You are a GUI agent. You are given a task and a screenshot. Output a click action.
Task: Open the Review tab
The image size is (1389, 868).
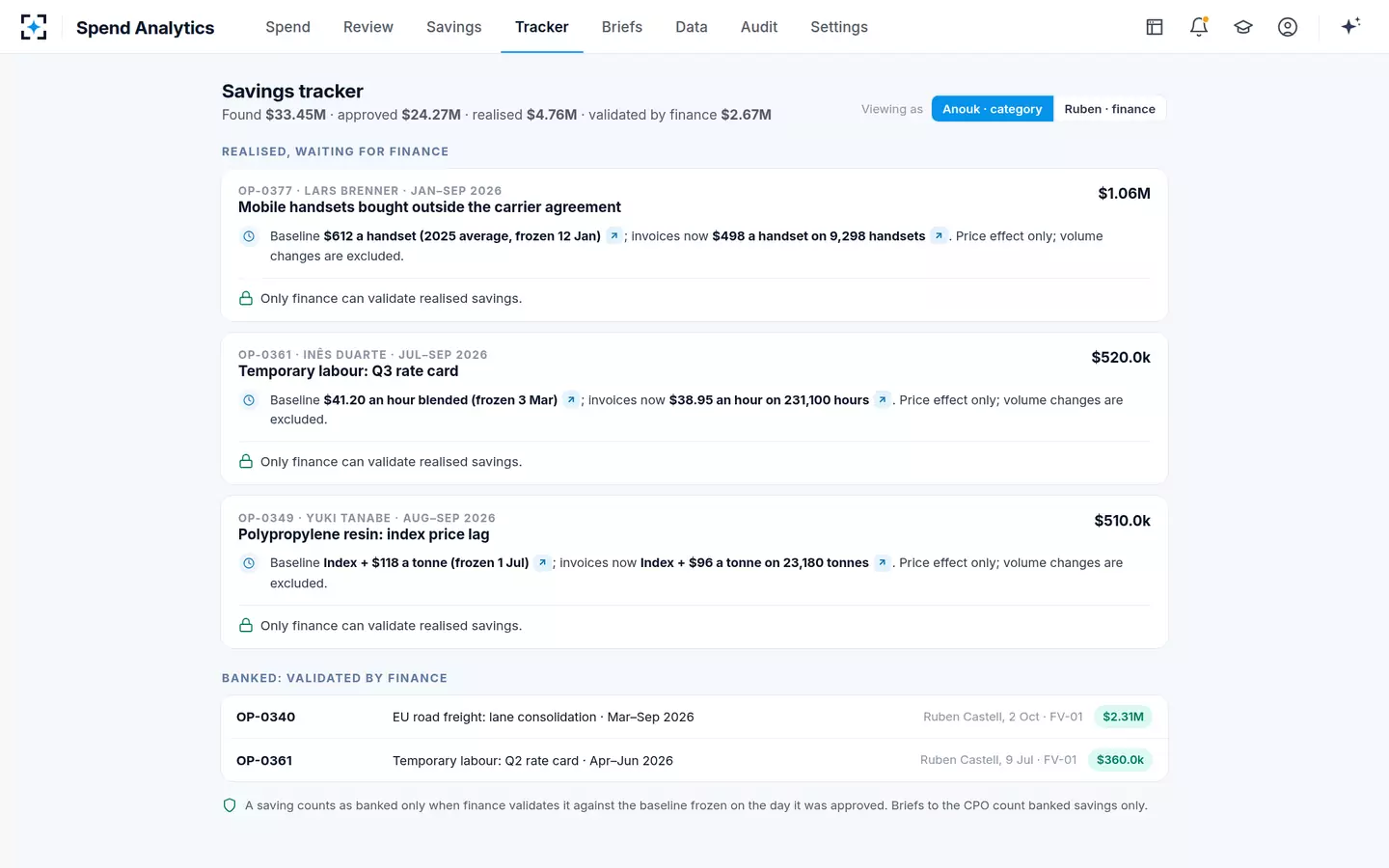[x=368, y=27]
